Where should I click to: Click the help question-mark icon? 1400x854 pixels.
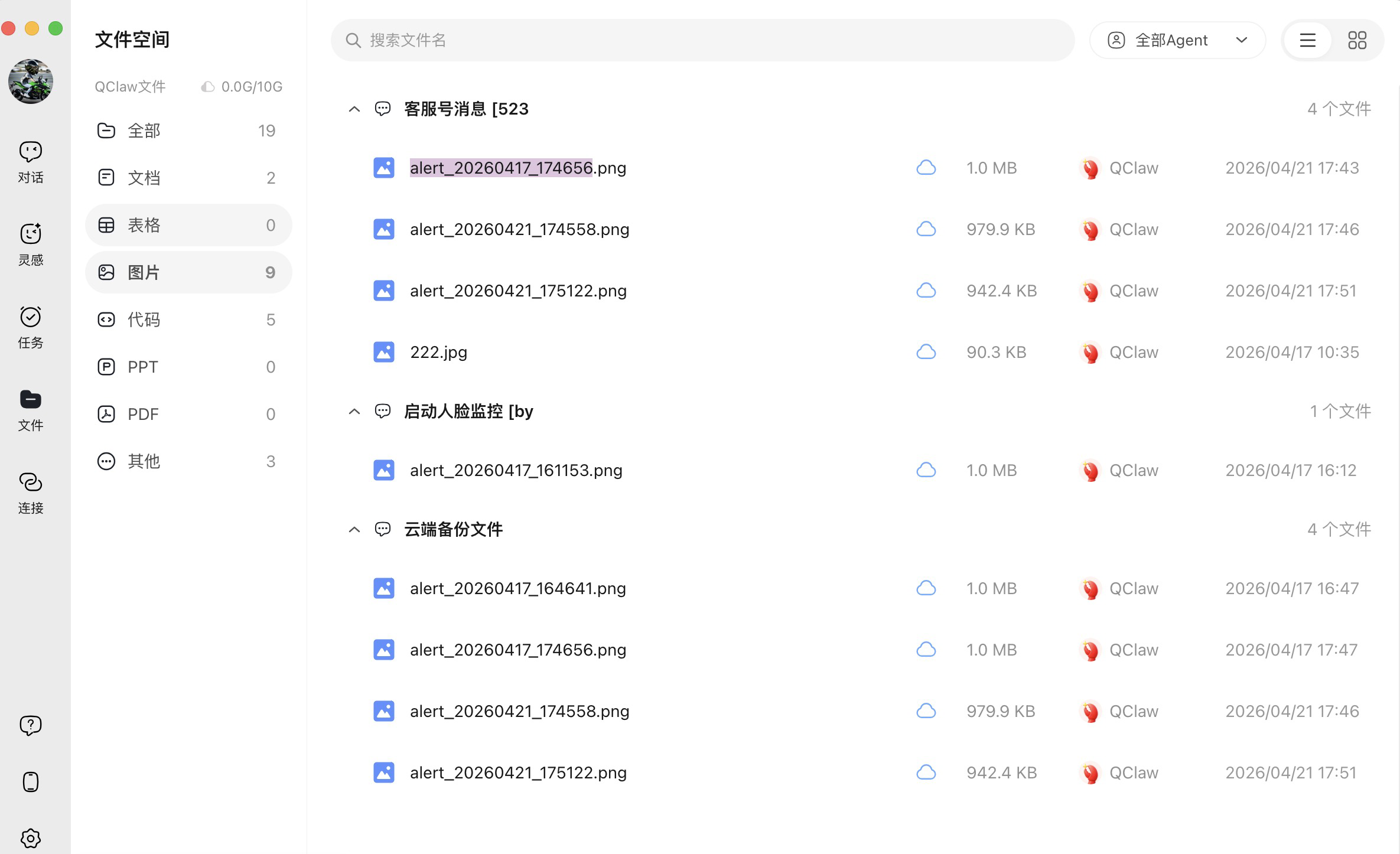[x=31, y=725]
